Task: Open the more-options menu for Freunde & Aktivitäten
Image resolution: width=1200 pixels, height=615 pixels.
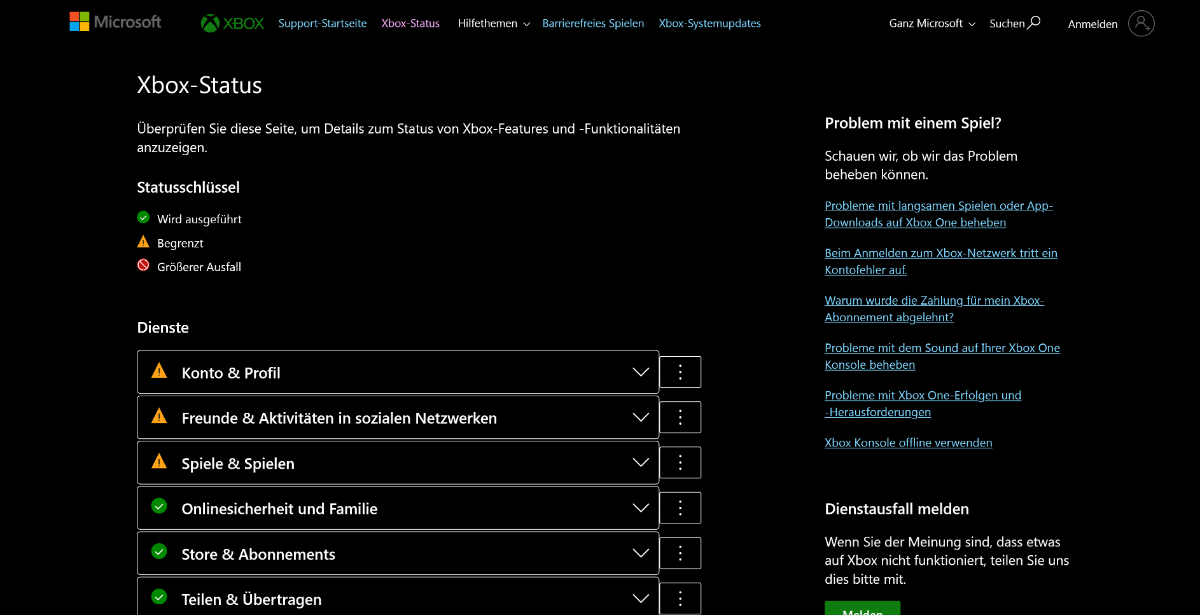Action: pos(681,417)
